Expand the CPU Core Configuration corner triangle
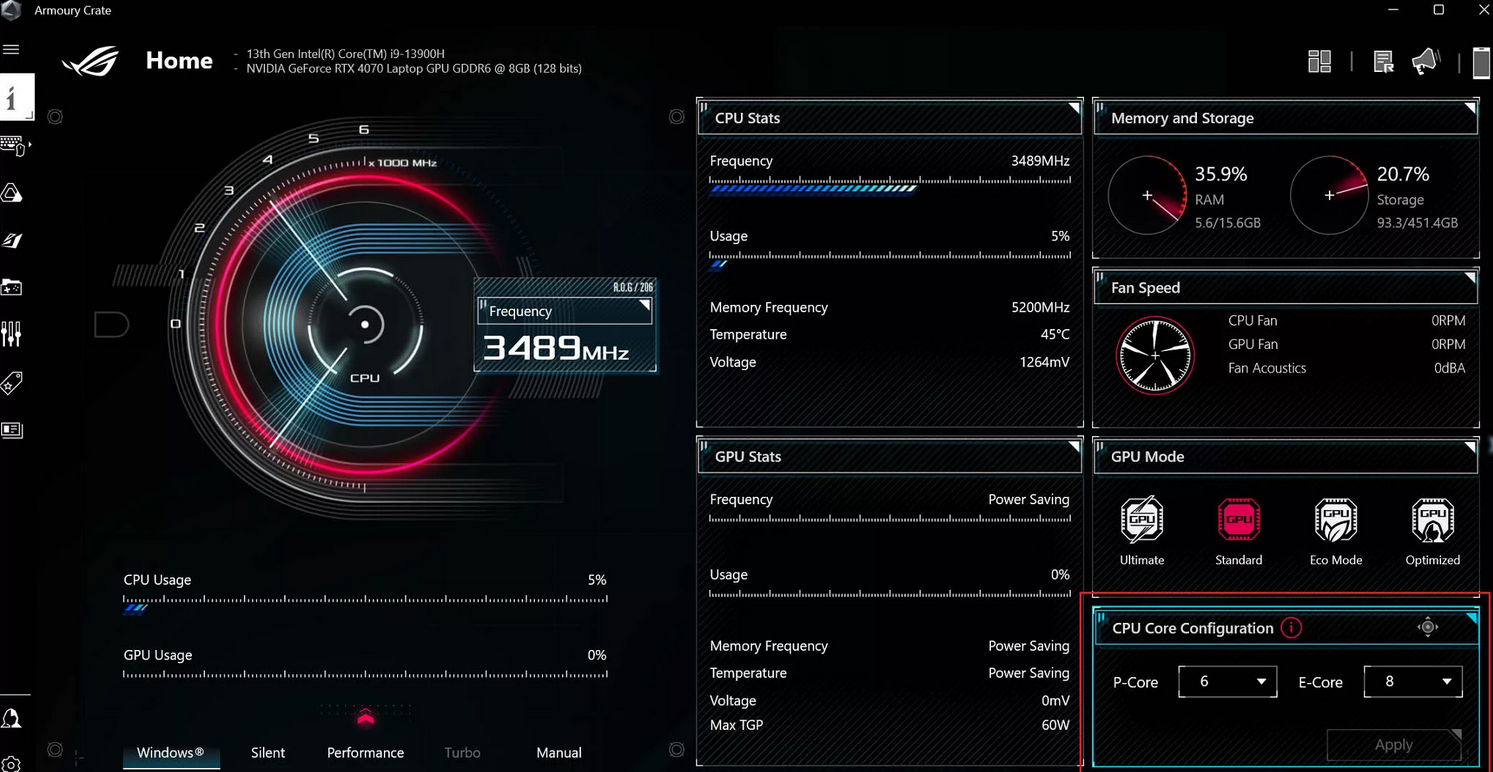The image size is (1493, 772). pos(1471,618)
